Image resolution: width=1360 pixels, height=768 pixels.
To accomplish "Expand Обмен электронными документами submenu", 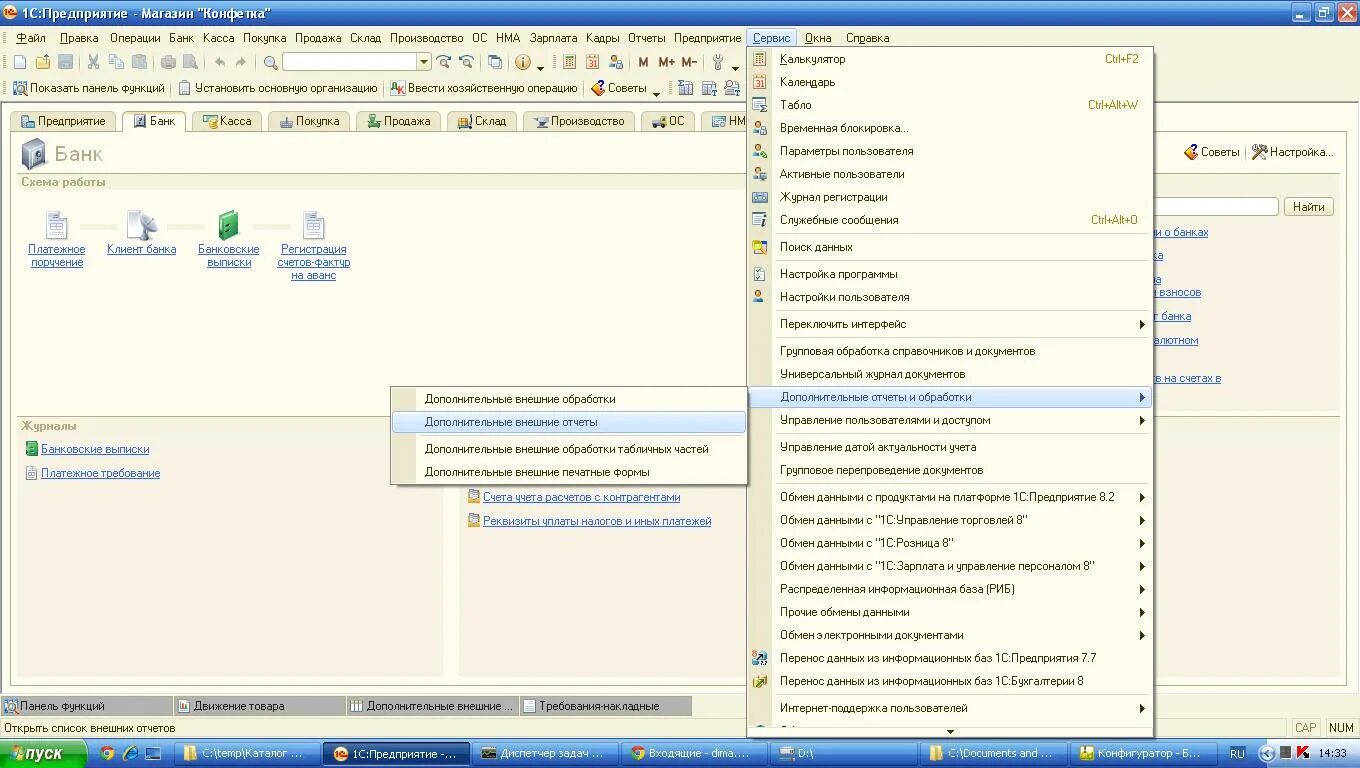I will click(949, 635).
